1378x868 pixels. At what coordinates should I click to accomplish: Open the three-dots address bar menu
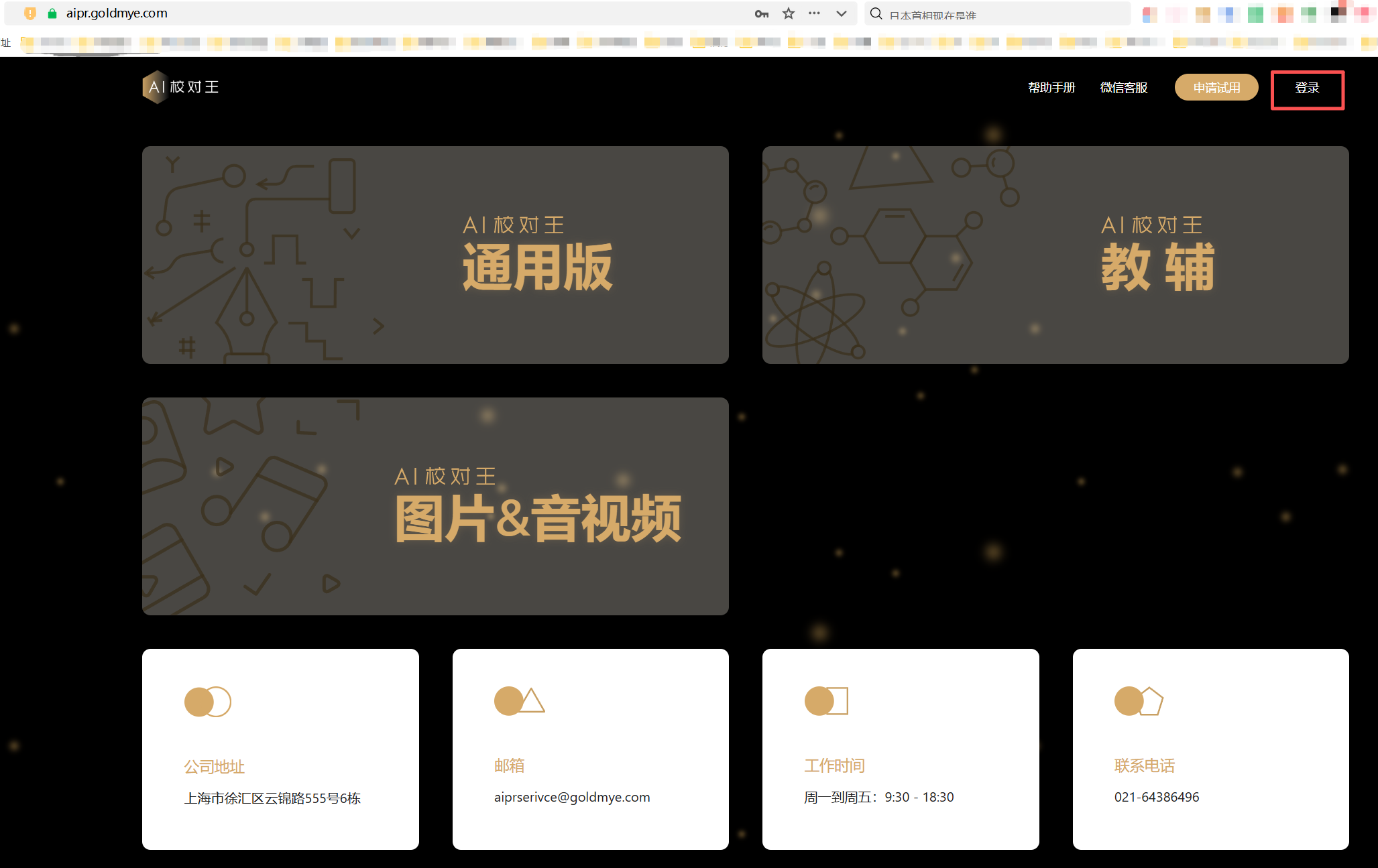pos(814,13)
